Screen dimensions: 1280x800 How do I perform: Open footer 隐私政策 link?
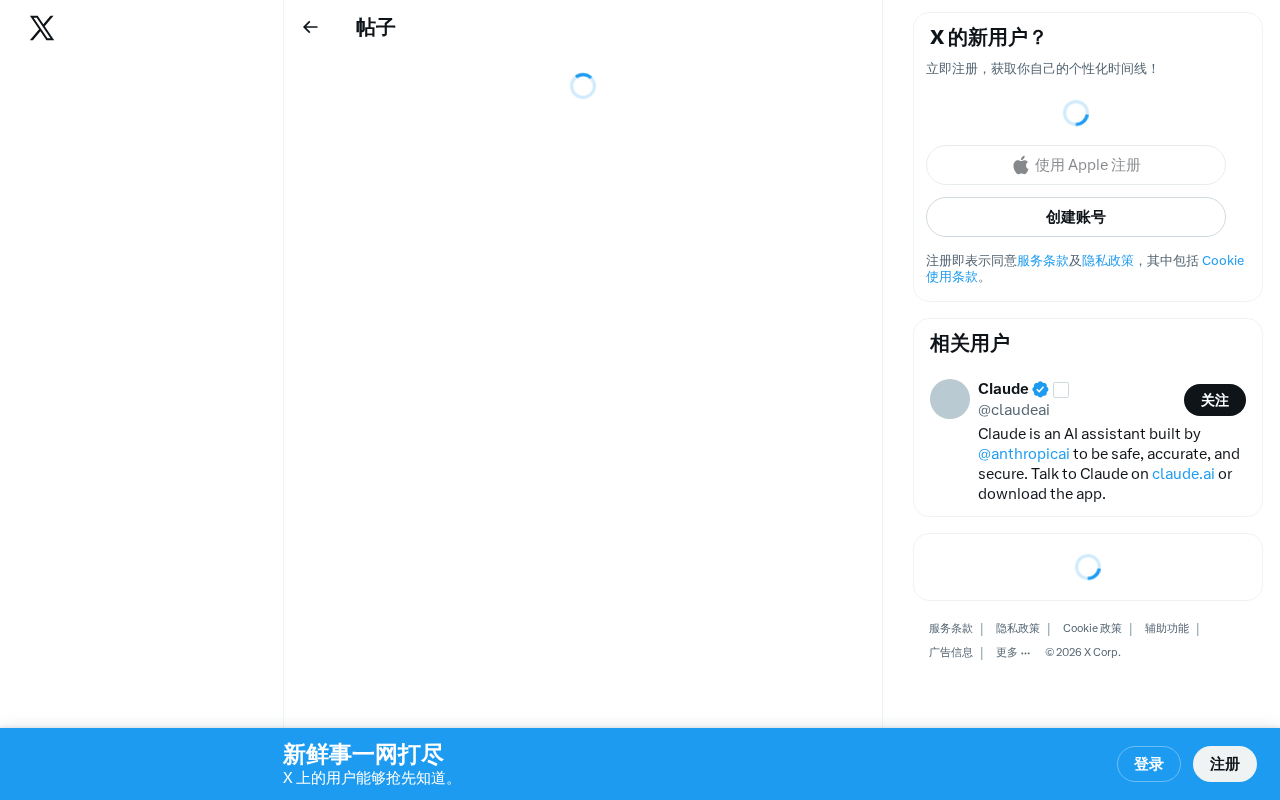click(1018, 629)
